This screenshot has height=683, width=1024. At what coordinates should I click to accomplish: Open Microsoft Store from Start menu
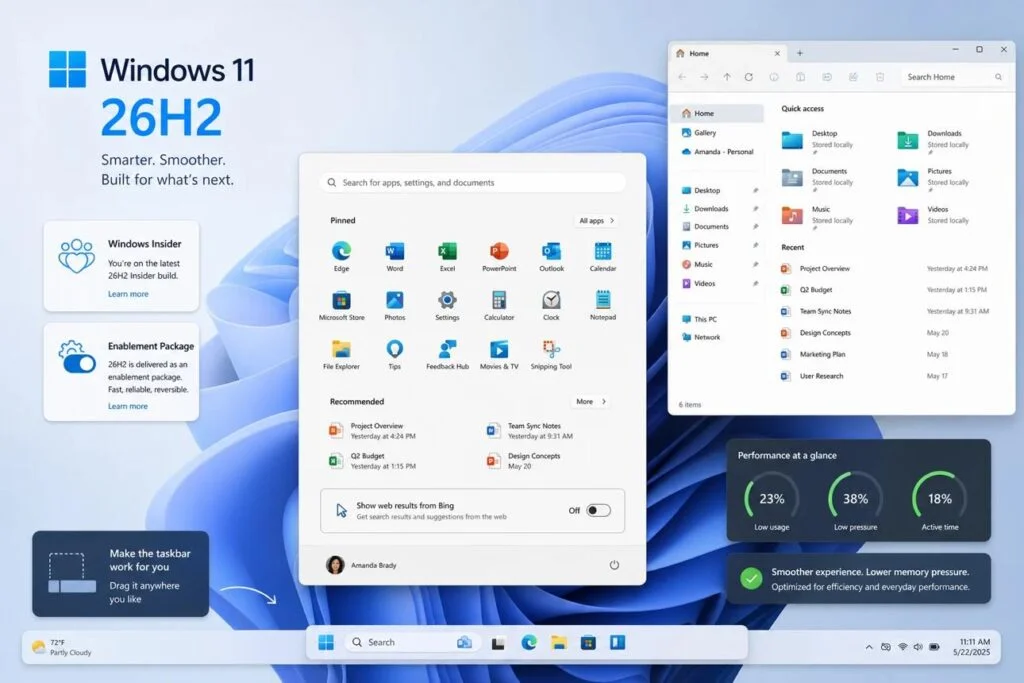tap(341, 305)
